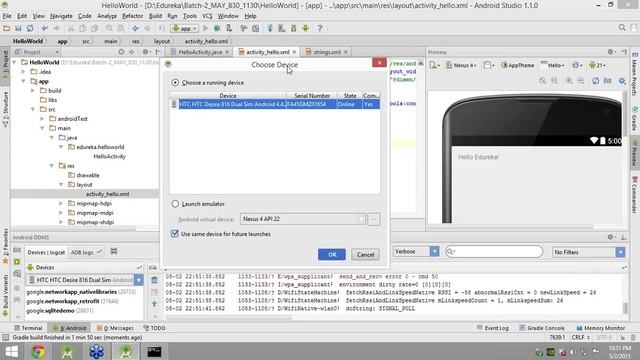Click the scroll-from-source target icon
Viewport: 640px width, 360px height.
pyautogui.click(x=121, y=52)
